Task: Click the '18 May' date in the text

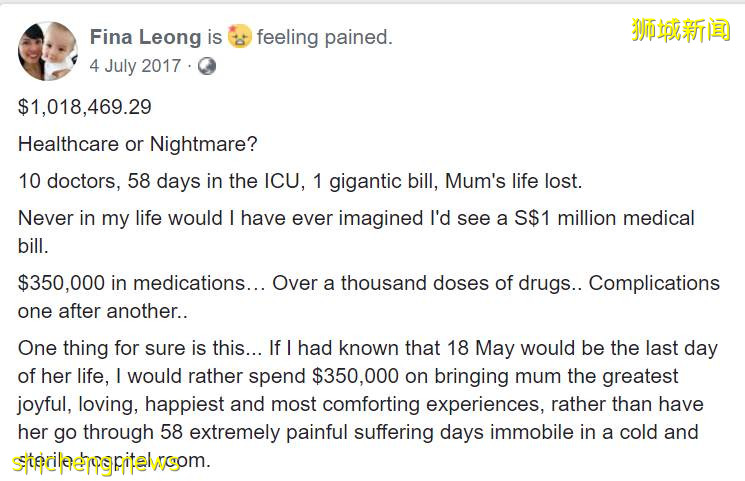Action: (517, 348)
